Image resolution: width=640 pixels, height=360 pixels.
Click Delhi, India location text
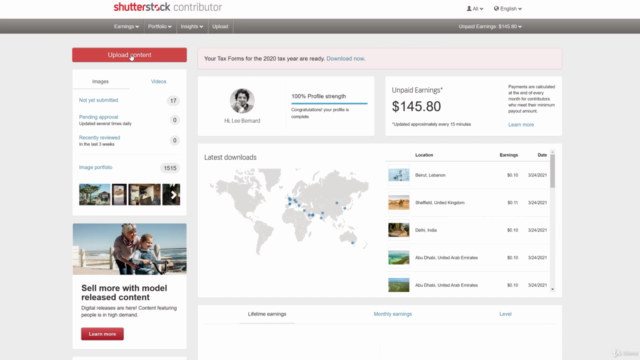pyautogui.click(x=426, y=230)
